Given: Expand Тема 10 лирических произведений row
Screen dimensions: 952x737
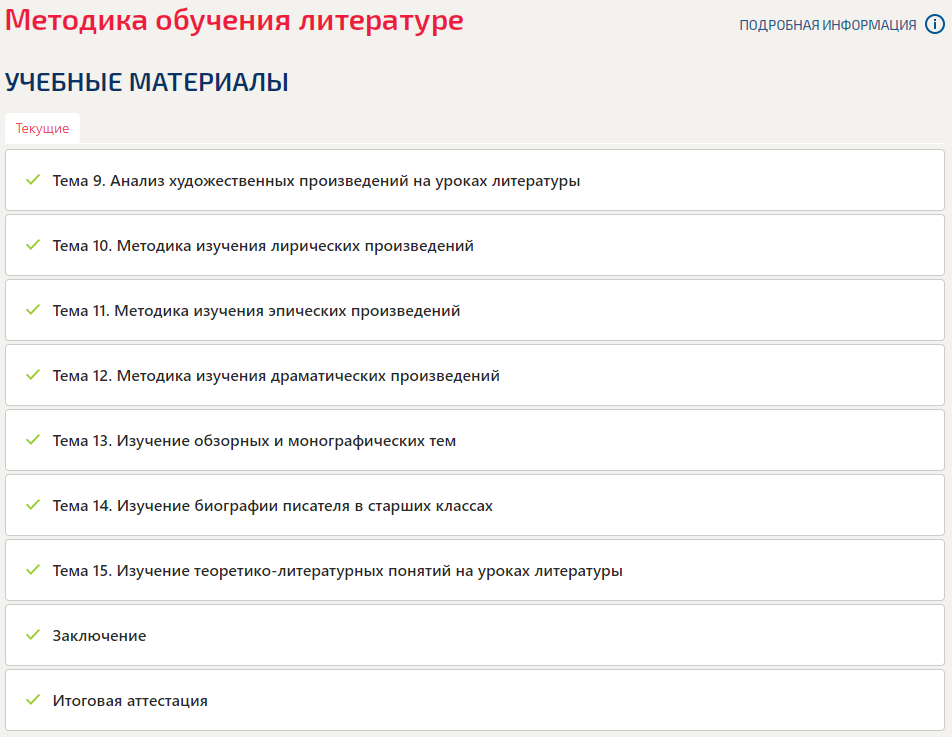Looking at the screenshot, I should [x=475, y=245].
